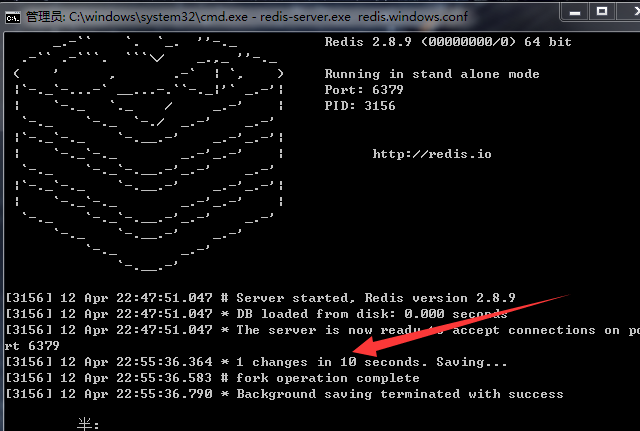640x431 pixels.
Task: Select the 'Port: 6379' text
Action: pyautogui.click(x=364, y=90)
